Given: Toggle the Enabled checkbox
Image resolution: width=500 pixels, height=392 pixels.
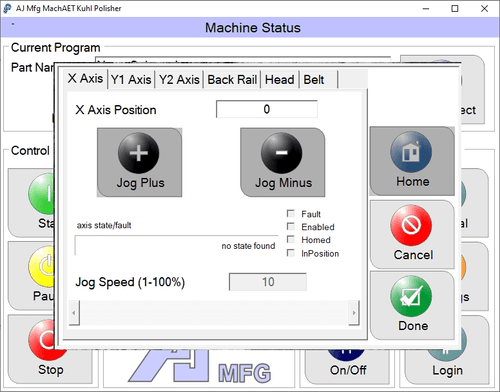Looking at the screenshot, I should click(291, 227).
